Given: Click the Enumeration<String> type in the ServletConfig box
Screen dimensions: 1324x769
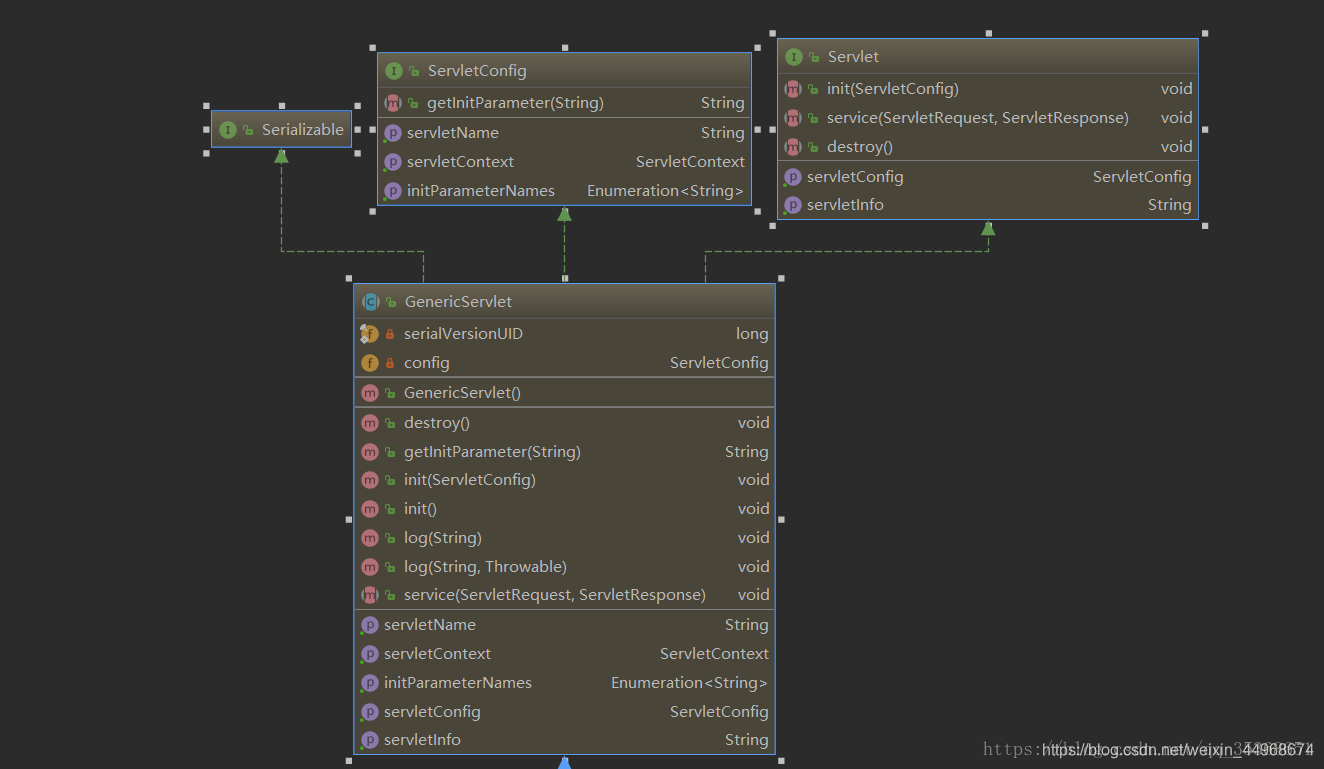Looking at the screenshot, I should [666, 191].
